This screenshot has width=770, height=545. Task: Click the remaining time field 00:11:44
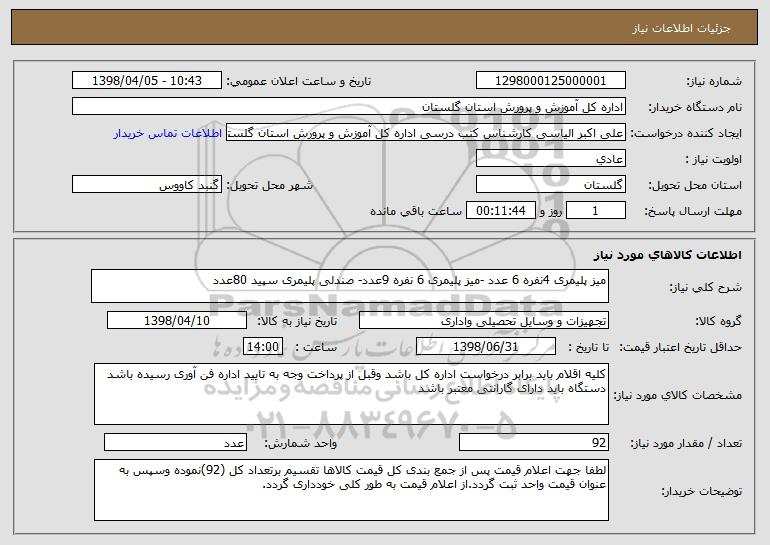[x=500, y=210]
